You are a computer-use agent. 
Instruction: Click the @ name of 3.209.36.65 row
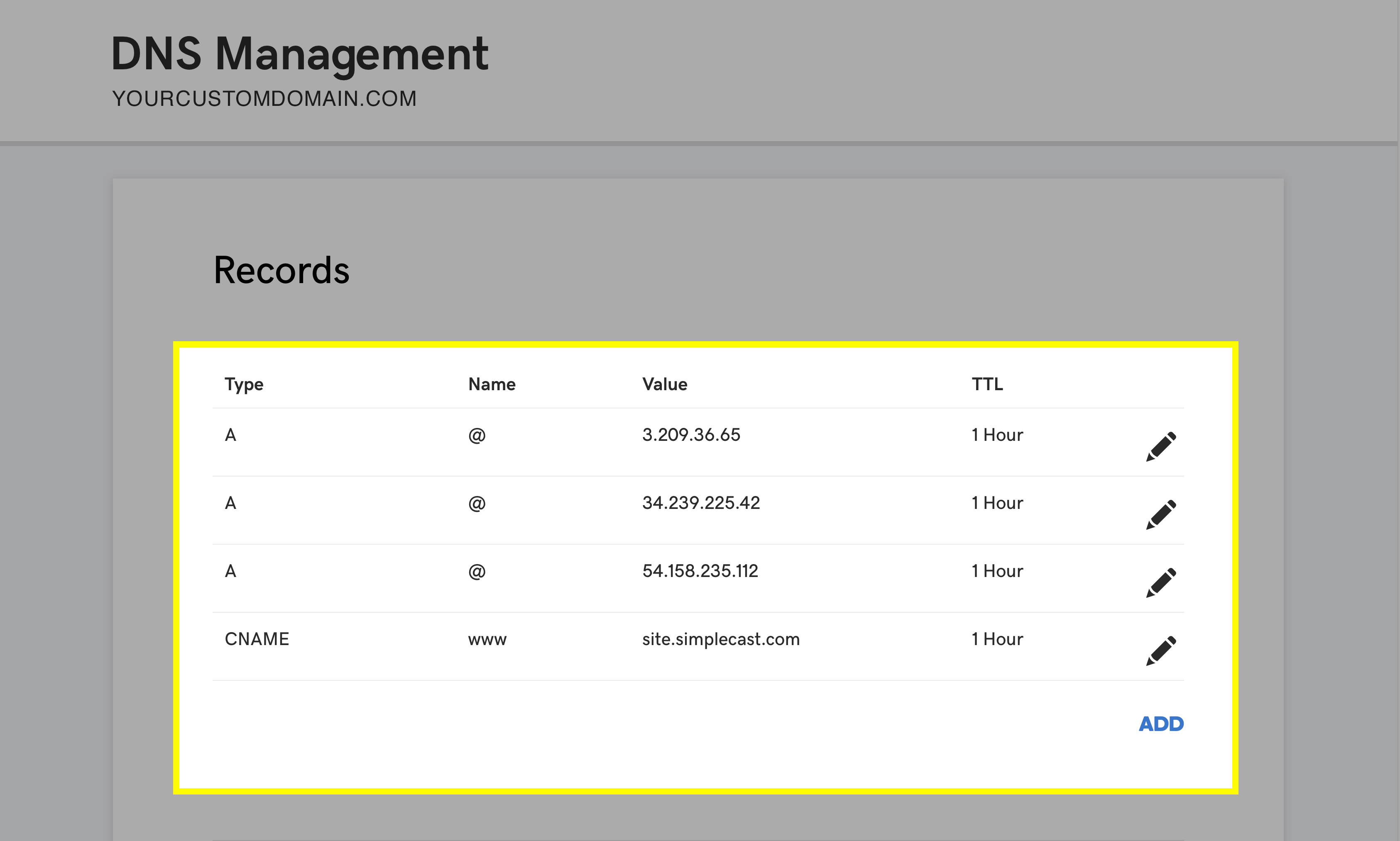(x=477, y=435)
